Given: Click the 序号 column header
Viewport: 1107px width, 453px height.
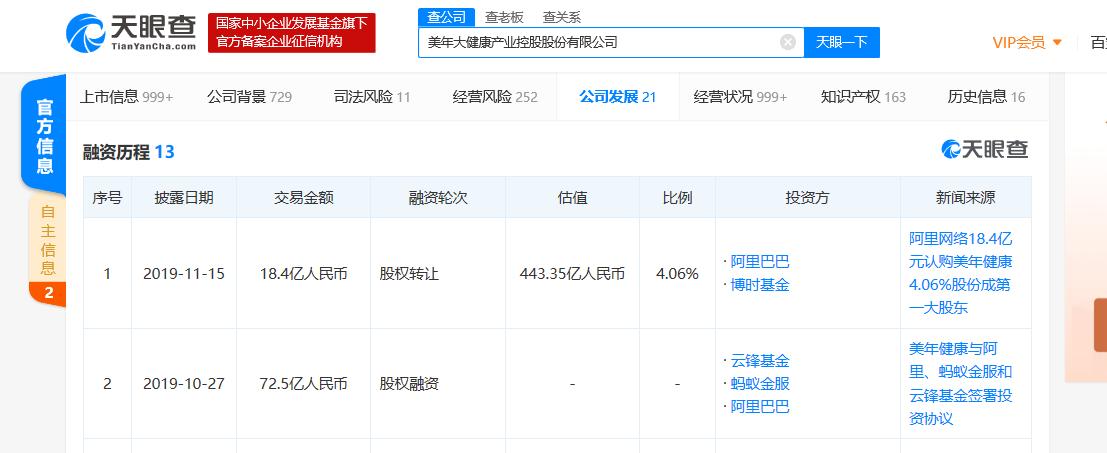Looking at the screenshot, I should [107, 198].
